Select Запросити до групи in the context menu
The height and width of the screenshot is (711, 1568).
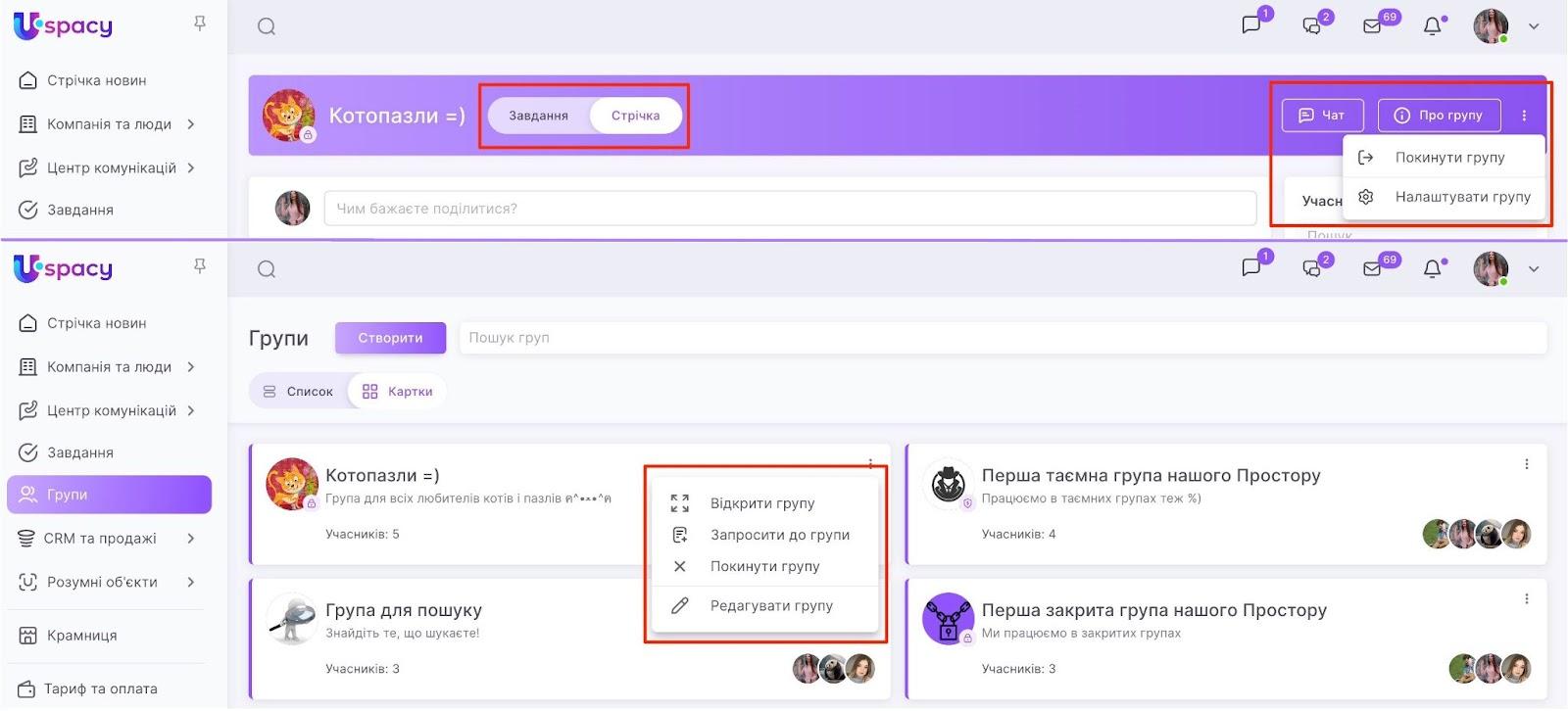coord(766,535)
